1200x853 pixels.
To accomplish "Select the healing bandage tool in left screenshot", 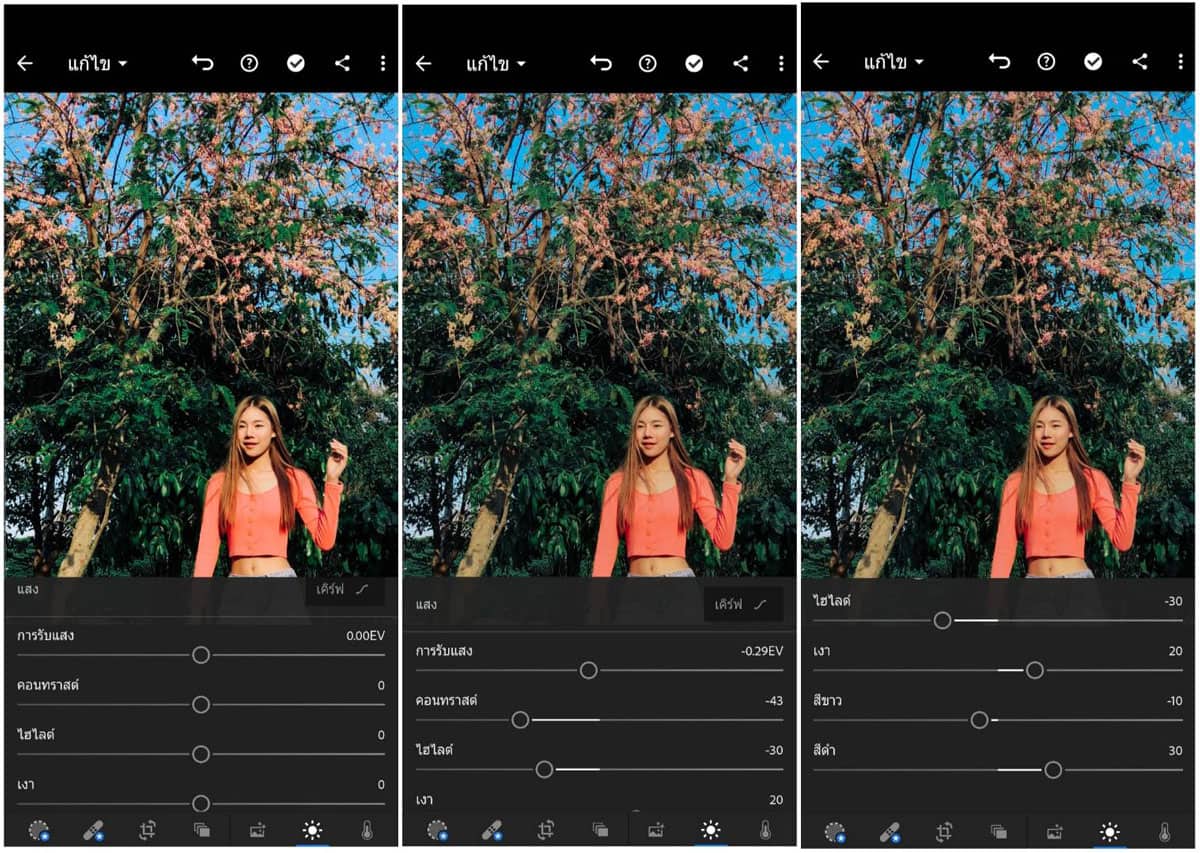I will (x=93, y=829).
